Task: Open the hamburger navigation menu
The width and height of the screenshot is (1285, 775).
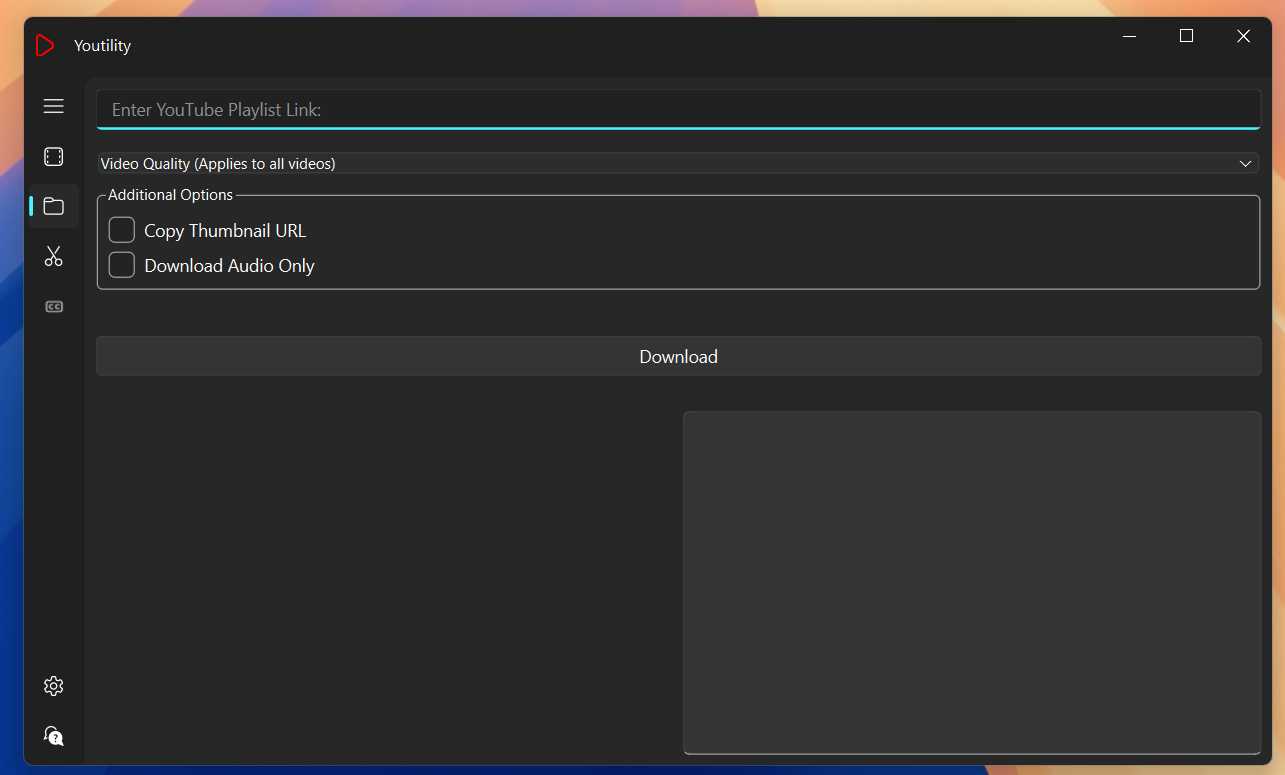Action: click(x=54, y=106)
